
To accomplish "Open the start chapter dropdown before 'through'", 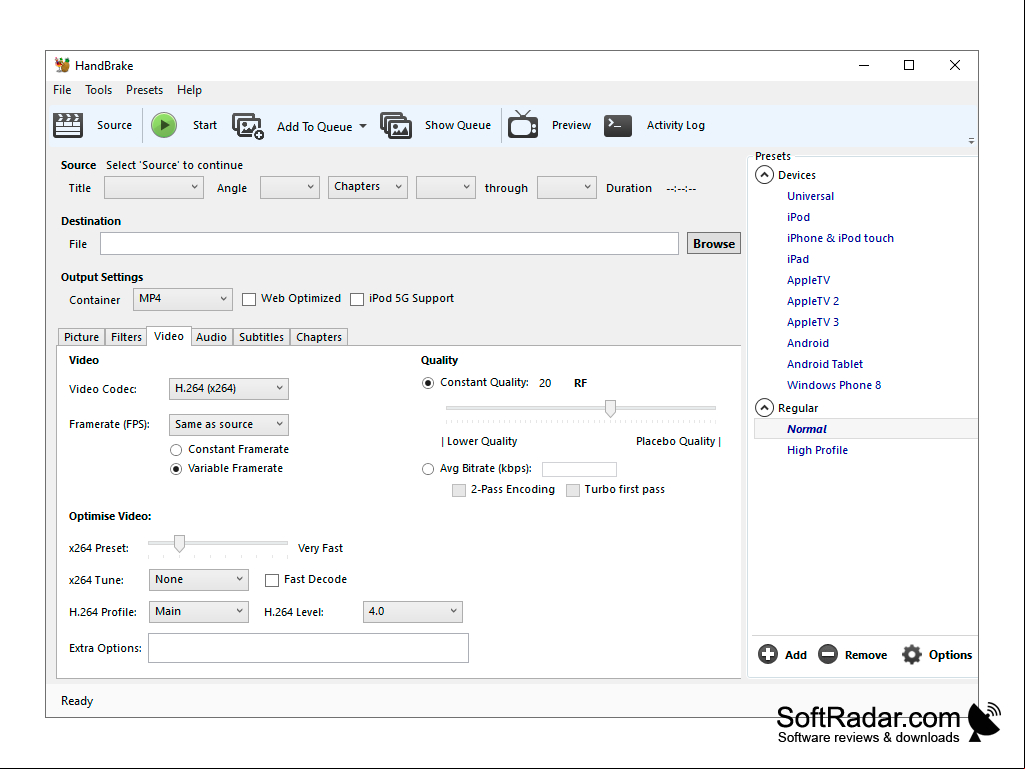I will 446,188.
